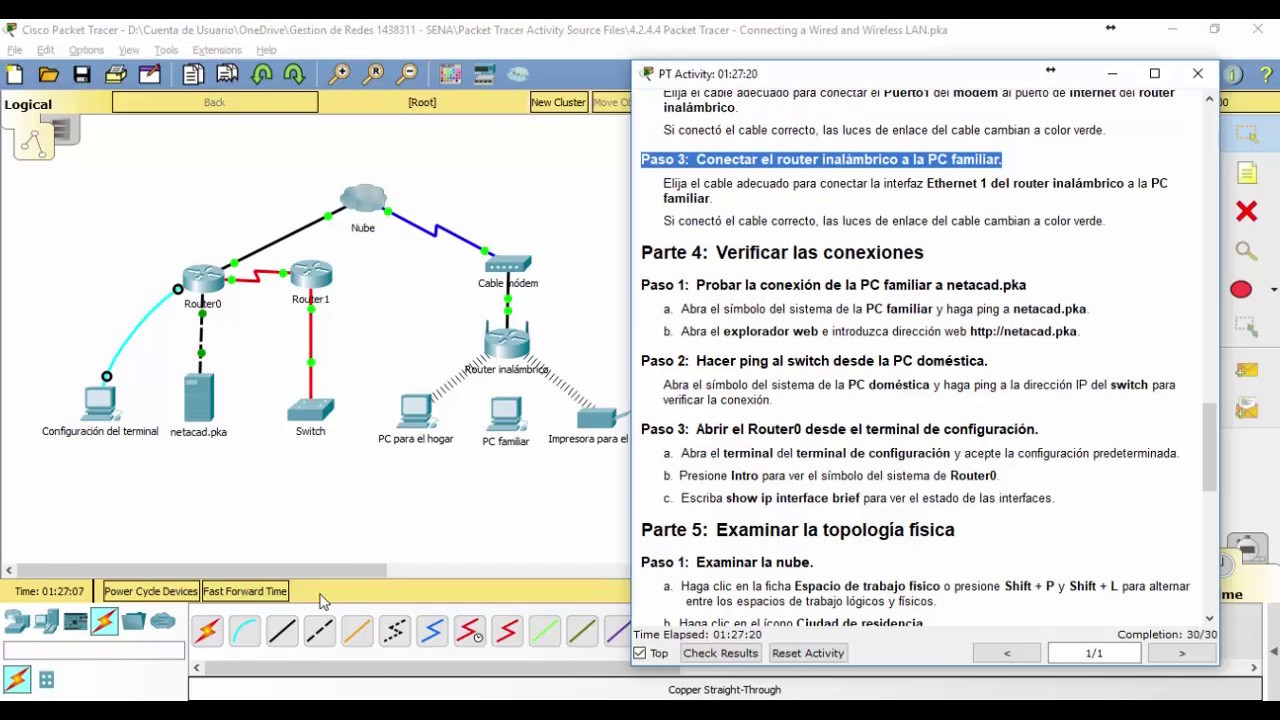
Task: Open the Help menu
Action: point(266,50)
